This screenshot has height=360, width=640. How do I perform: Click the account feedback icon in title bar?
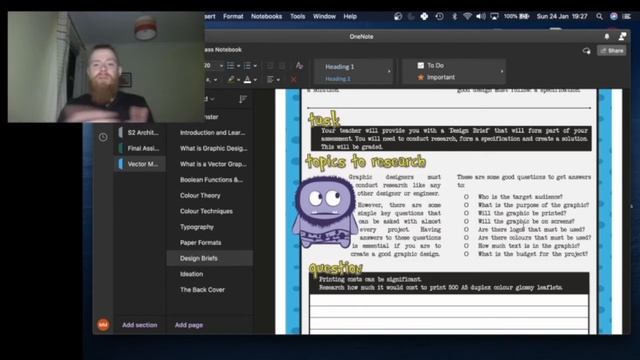coord(622,36)
